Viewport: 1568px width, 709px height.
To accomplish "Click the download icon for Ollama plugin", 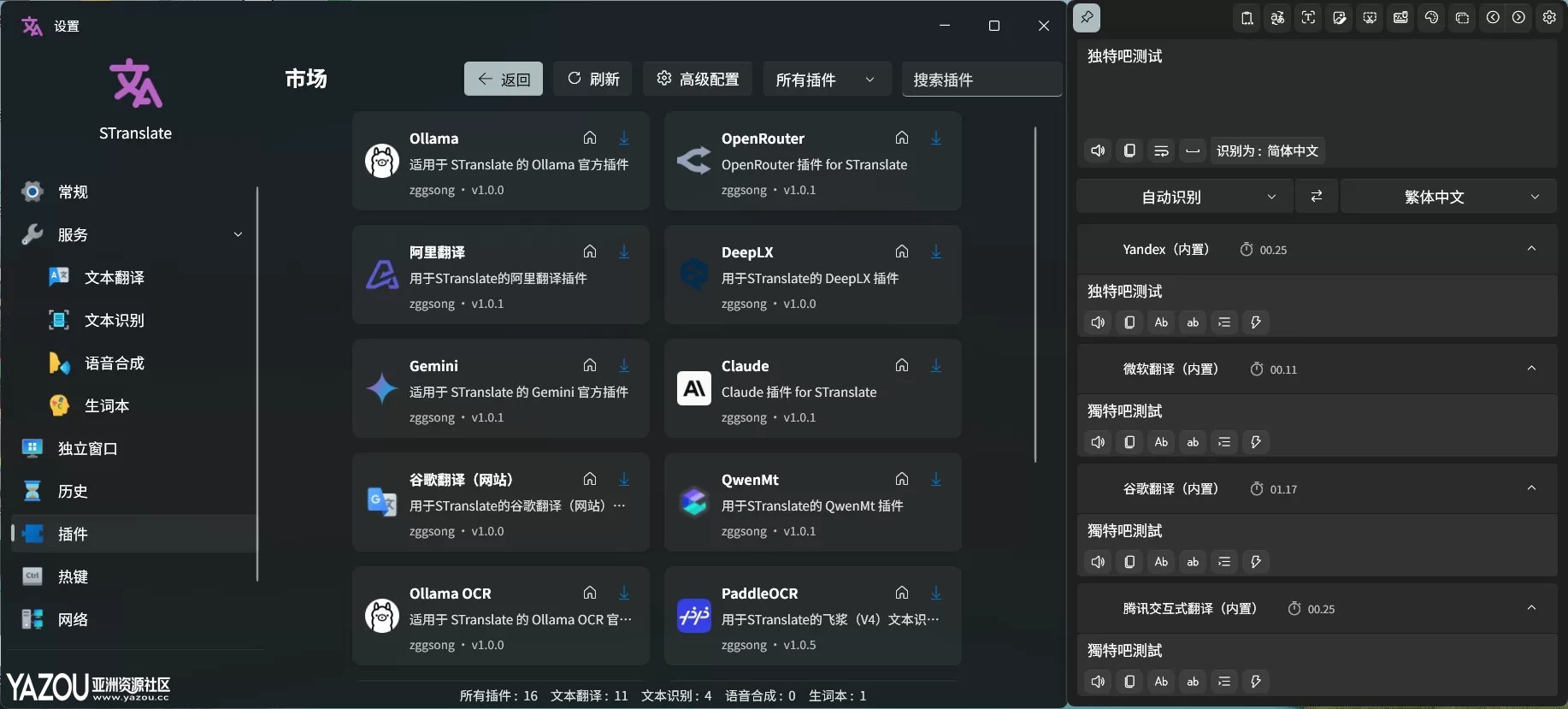I will 624,138.
